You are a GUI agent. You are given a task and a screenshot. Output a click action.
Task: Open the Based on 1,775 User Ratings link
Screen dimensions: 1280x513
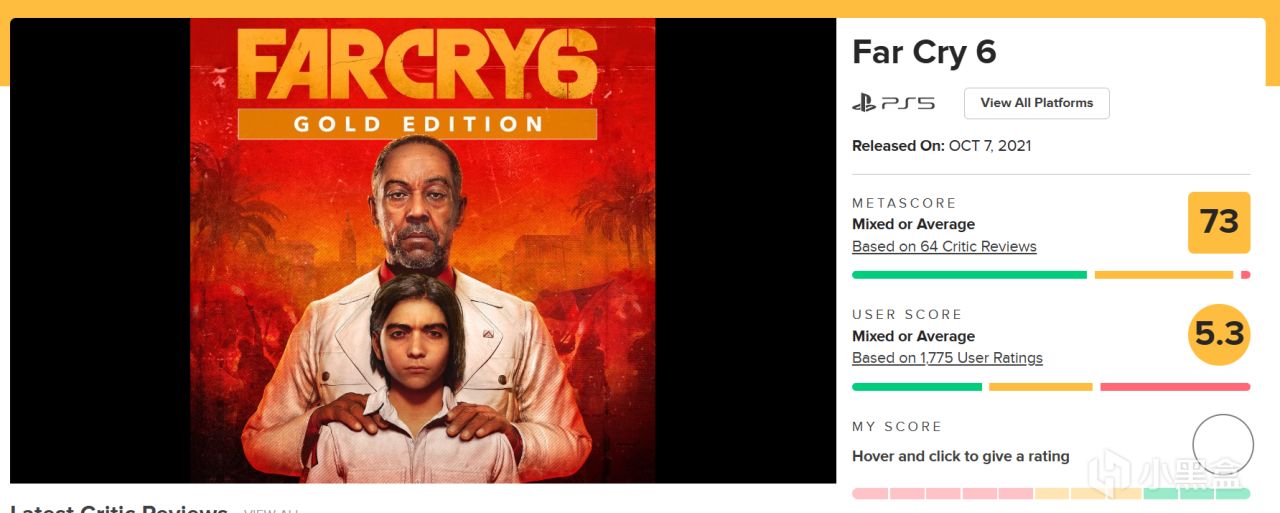pos(947,358)
